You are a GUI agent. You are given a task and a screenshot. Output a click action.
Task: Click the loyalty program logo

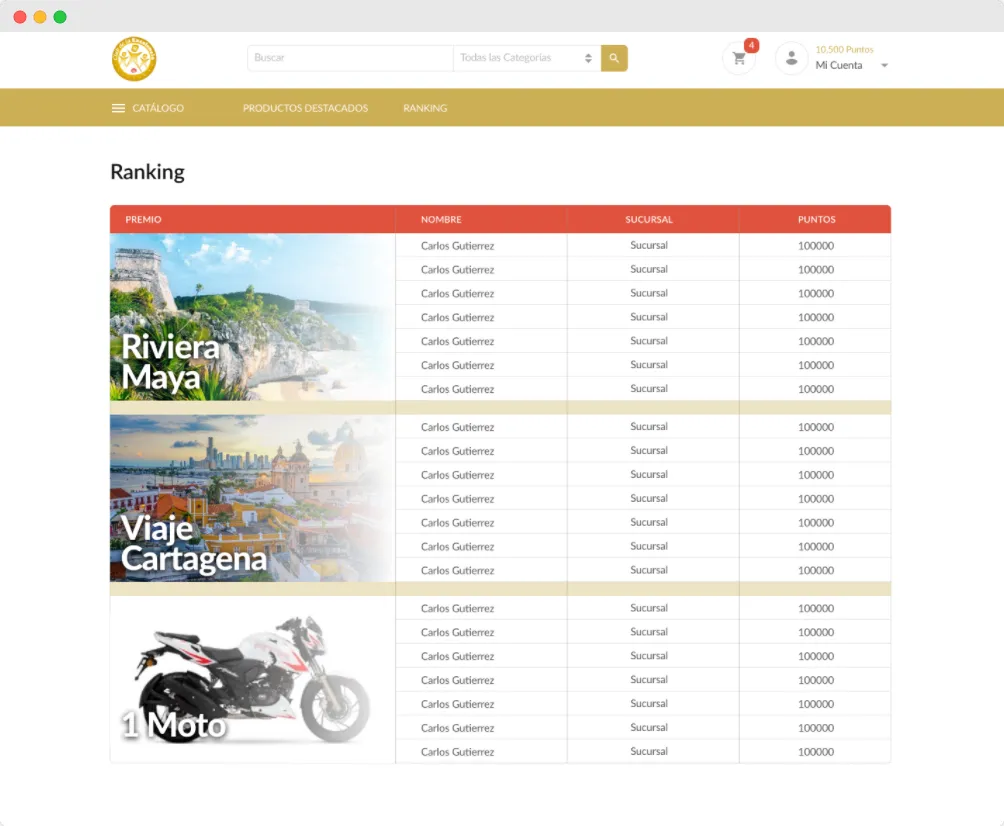[x=133, y=58]
